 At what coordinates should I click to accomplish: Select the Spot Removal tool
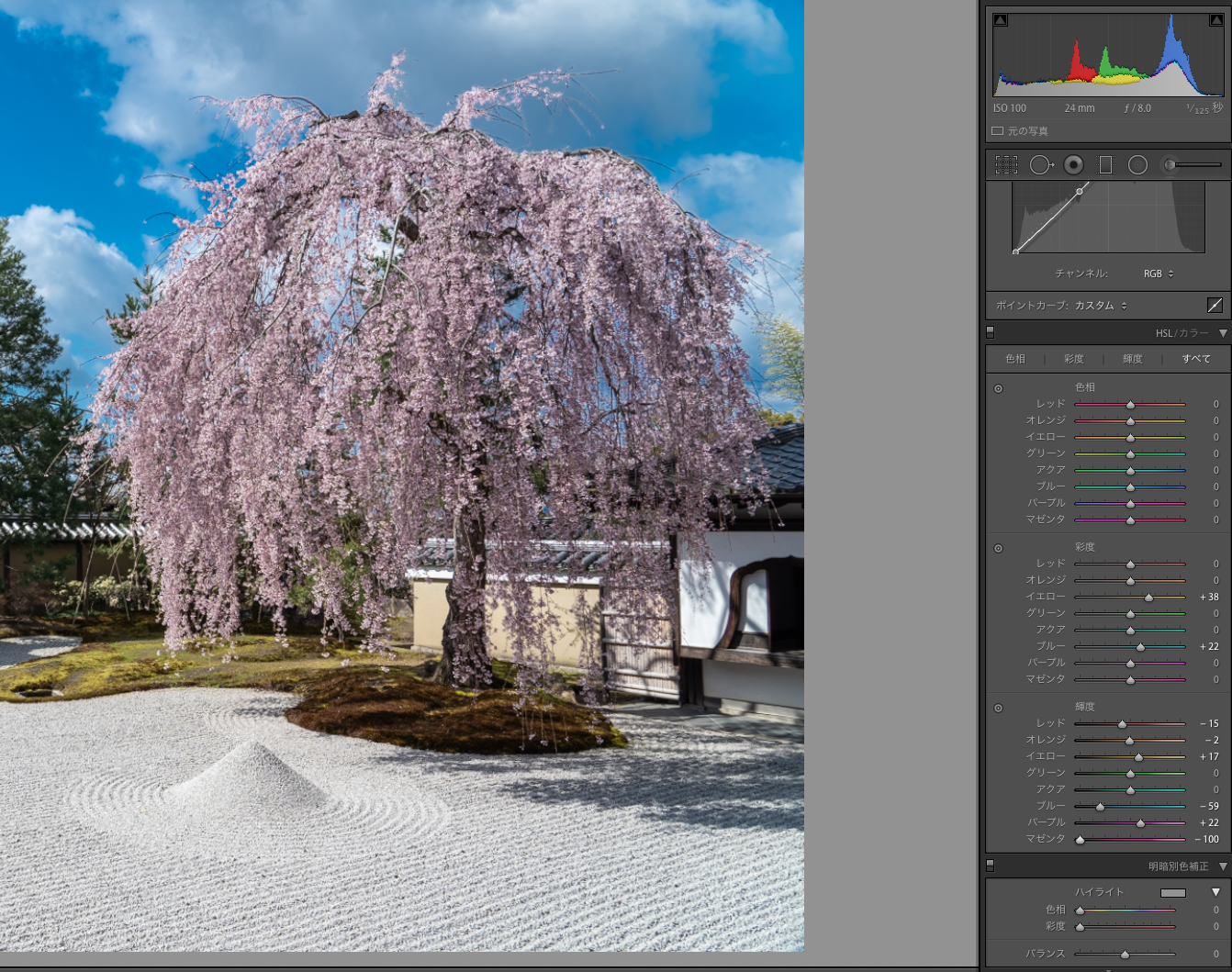tap(1041, 164)
